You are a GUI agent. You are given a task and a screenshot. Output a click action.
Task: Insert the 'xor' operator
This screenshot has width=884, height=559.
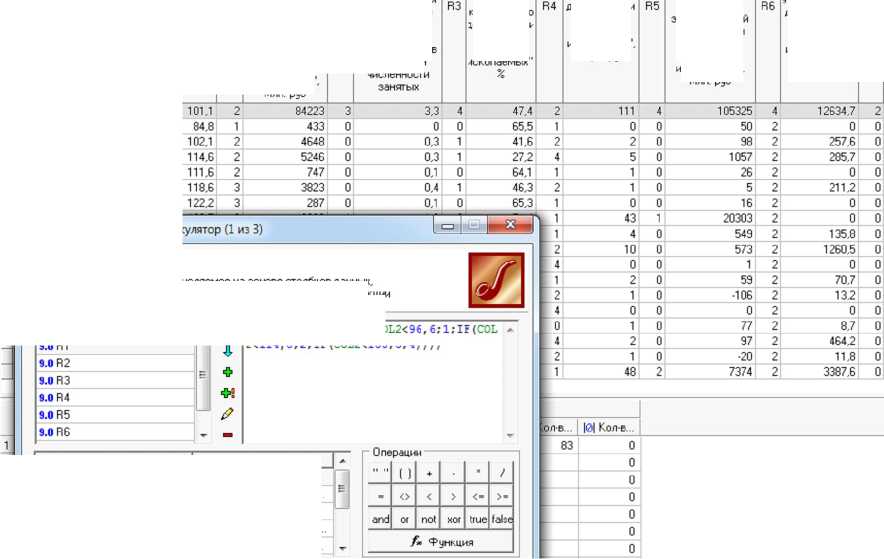[454, 519]
